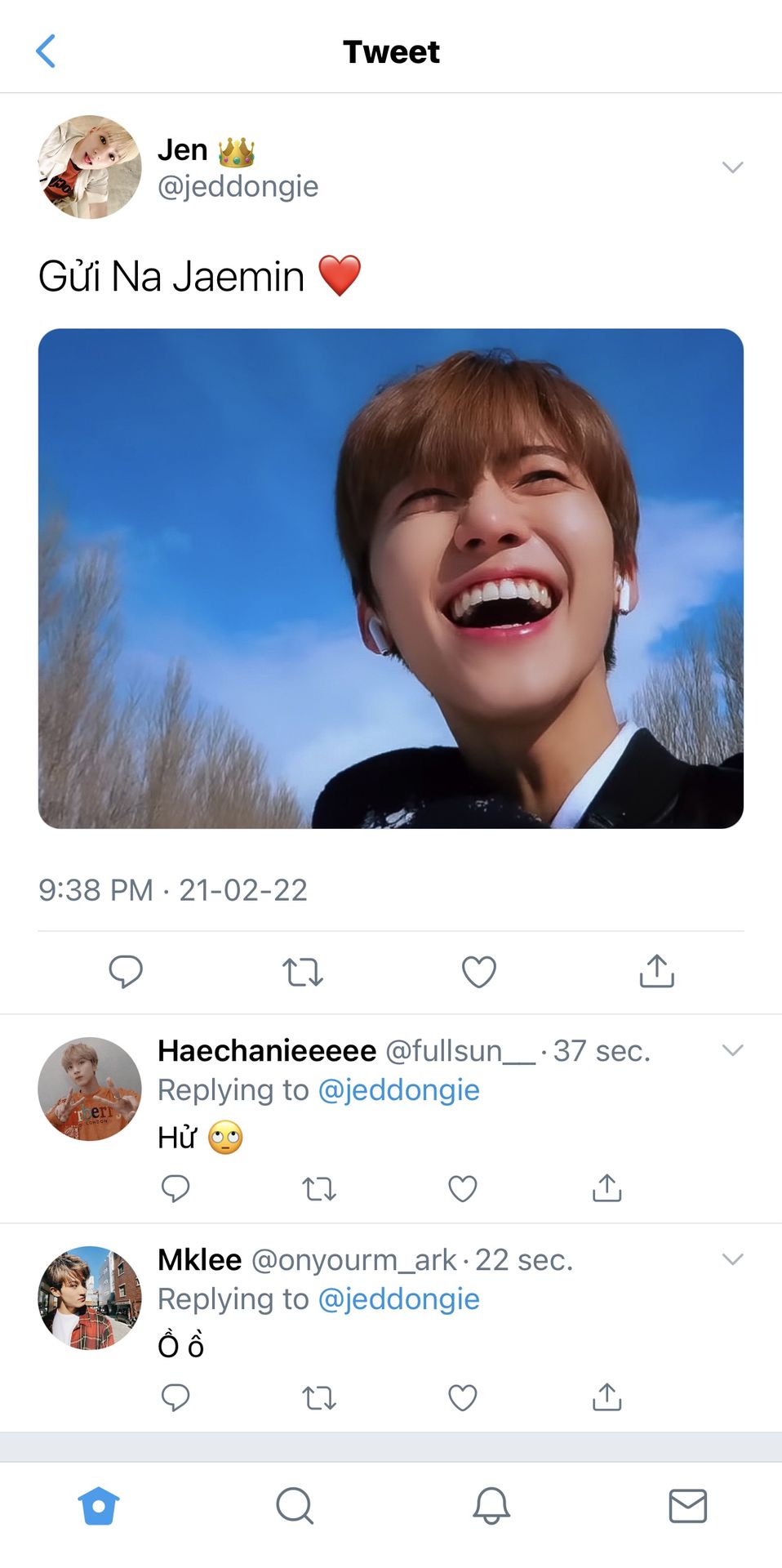Share Mklee's reply
Image resolution: width=782 pixels, height=1568 pixels.
tap(606, 1397)
